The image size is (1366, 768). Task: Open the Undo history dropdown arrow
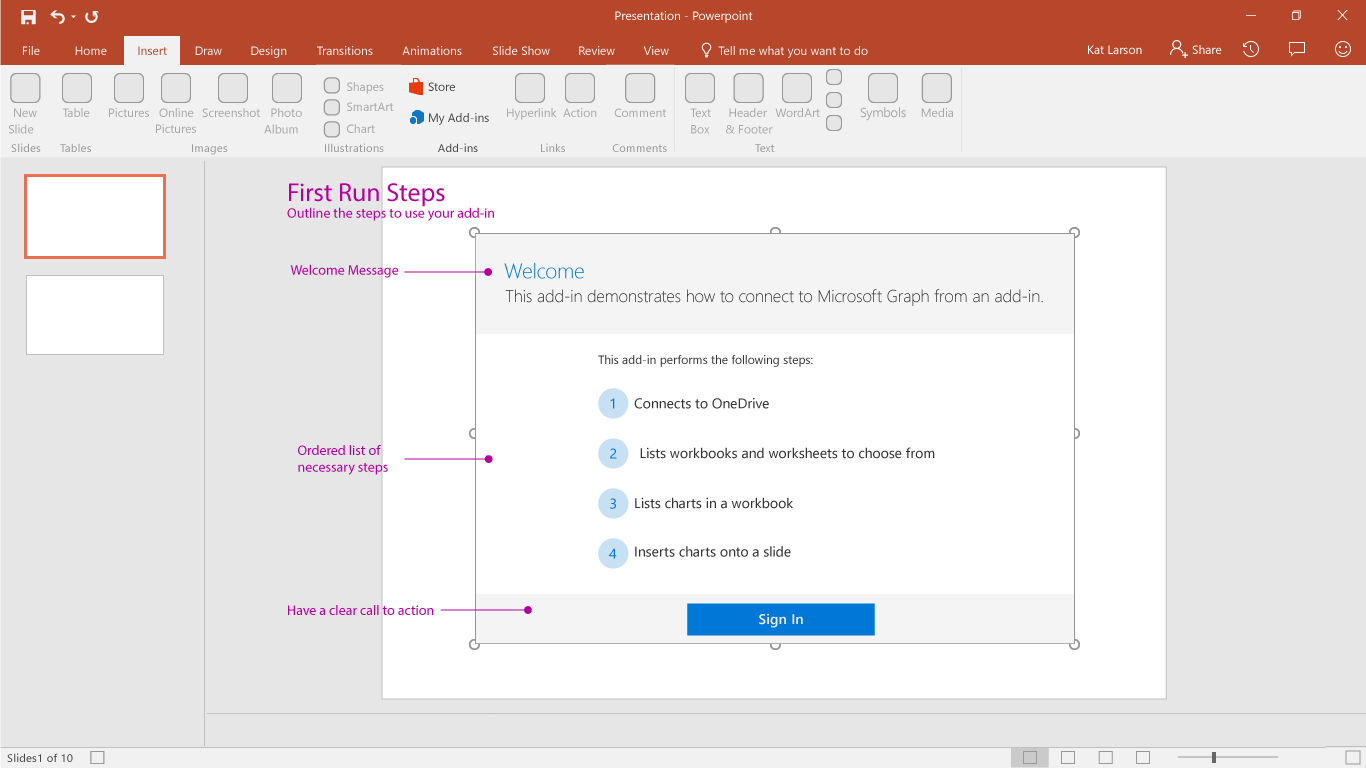click(x=73, y=17)
